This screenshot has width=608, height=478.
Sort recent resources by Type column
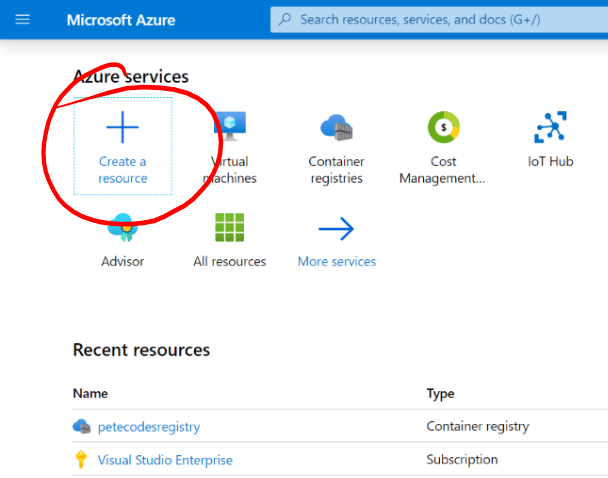coord(440,393)
